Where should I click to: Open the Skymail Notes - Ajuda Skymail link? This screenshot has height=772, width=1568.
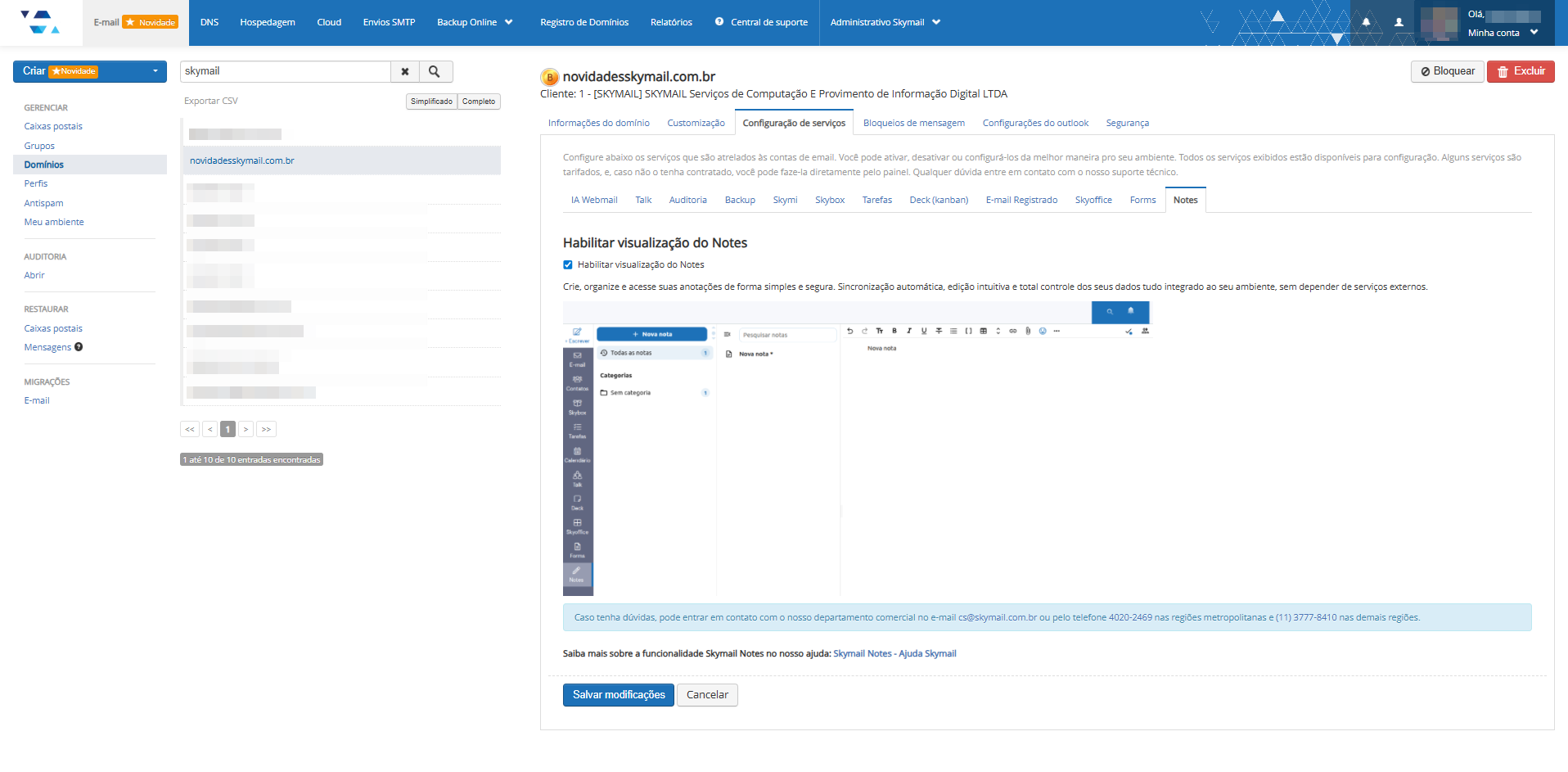894,654
